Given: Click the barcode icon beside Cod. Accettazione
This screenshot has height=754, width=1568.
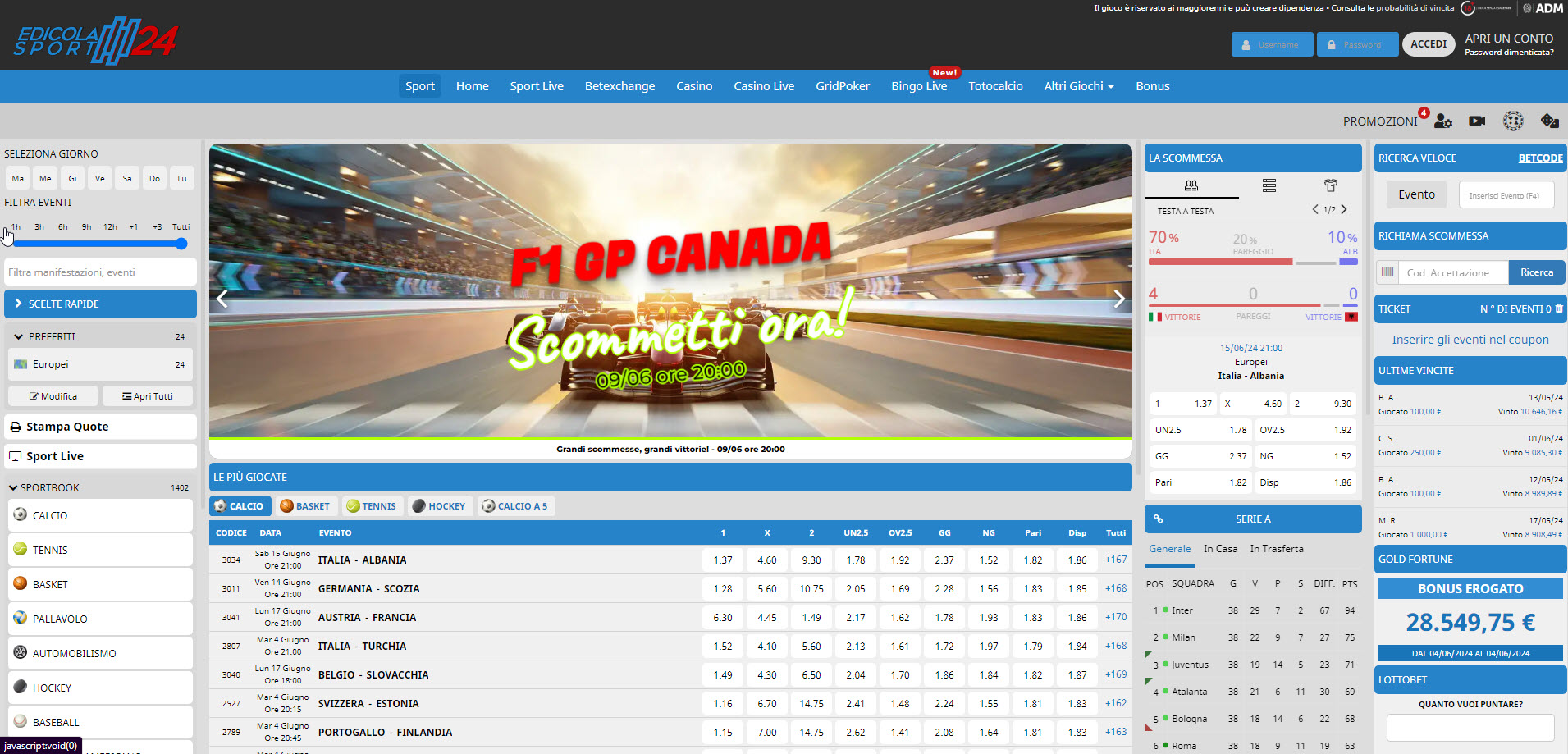Looking at the screenshot, I should pos(1387,272).
